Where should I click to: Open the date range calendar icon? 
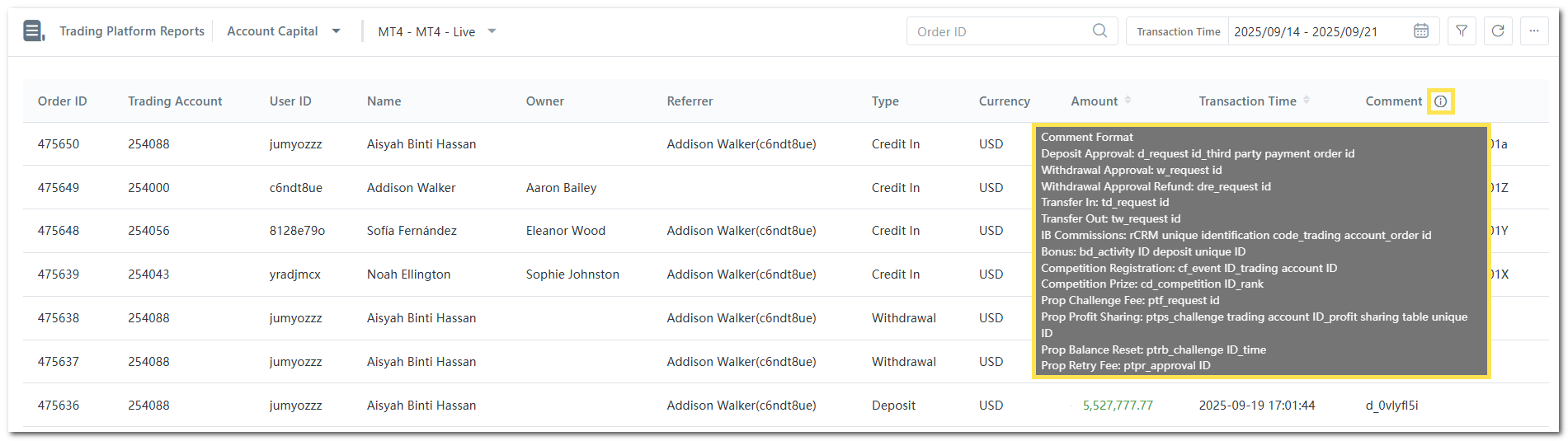(x=1421, y=30)
